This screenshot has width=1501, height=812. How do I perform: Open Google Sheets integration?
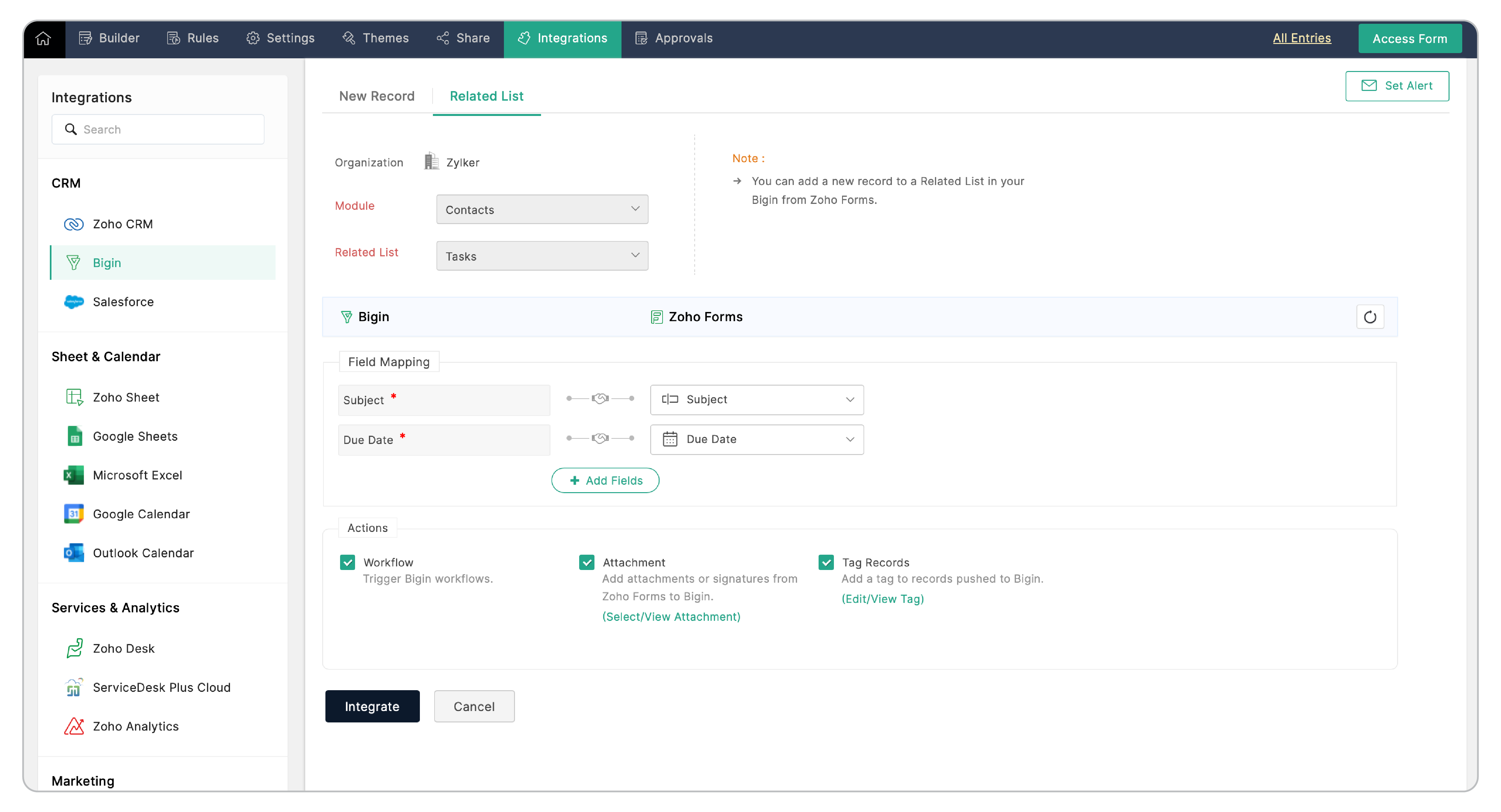click(135, 436)
